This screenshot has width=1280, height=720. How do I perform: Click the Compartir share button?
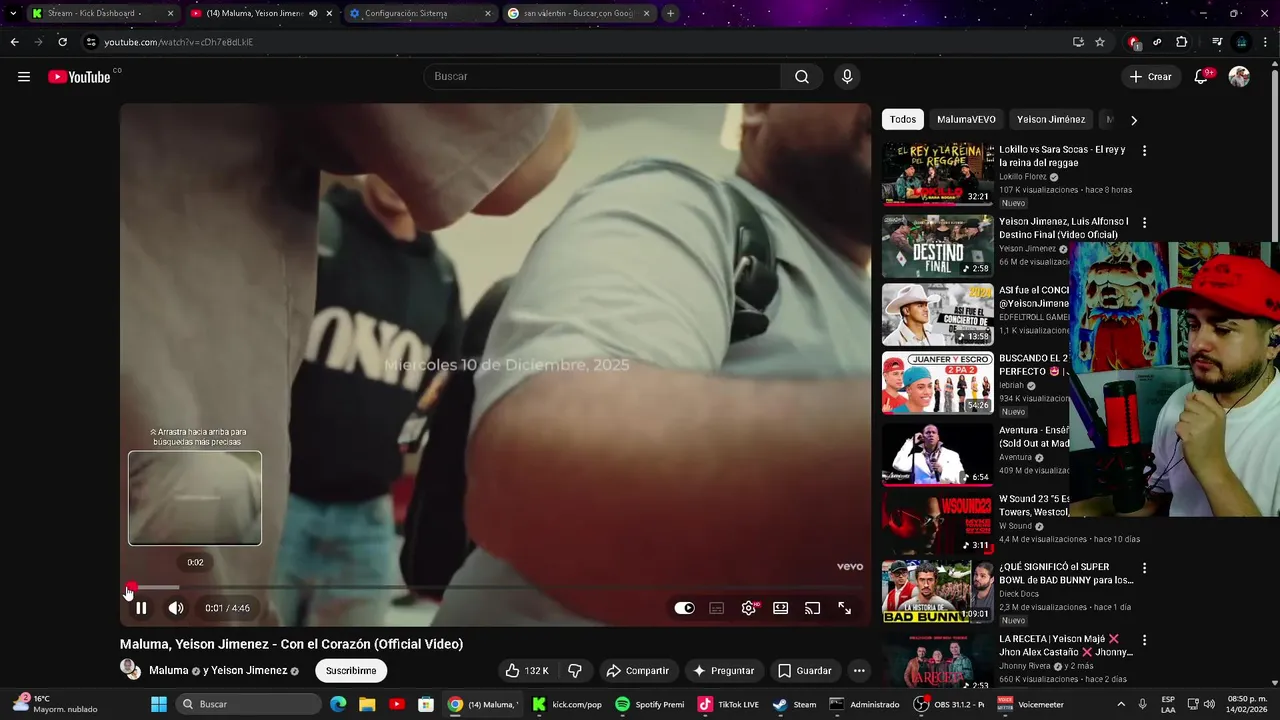(x=637, y=671)
